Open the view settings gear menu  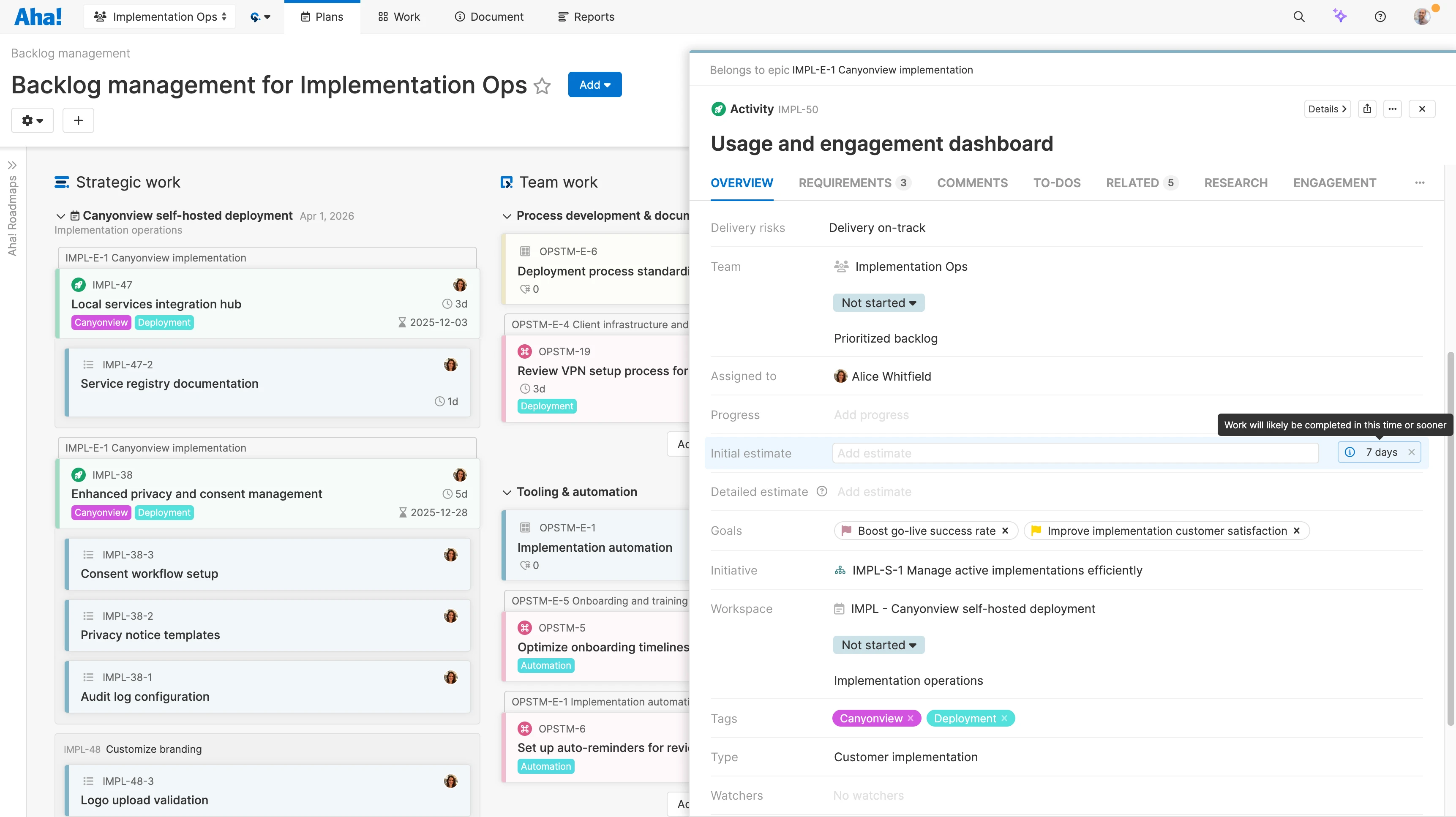(32, 120)
